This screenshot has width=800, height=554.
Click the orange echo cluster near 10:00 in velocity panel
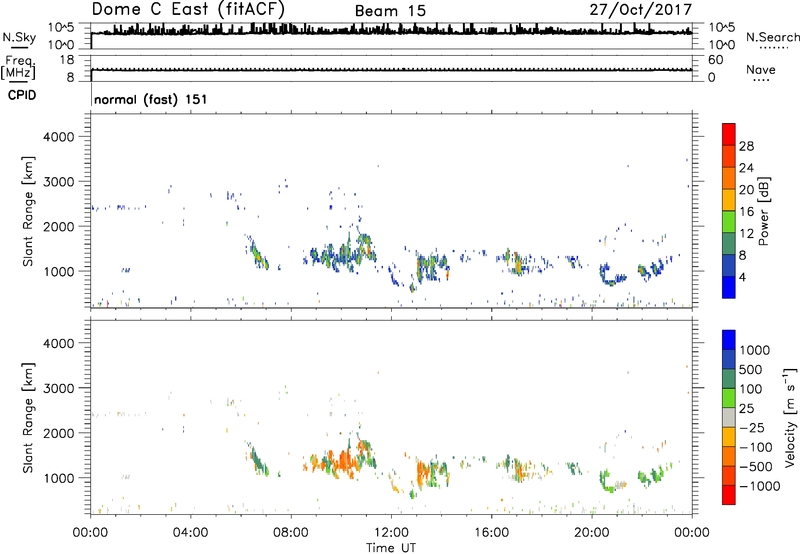342,461
